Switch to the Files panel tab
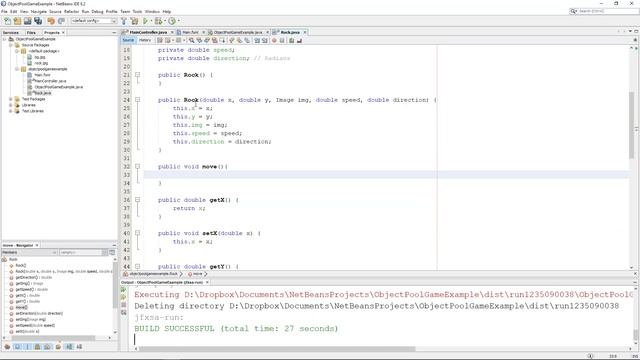This screenshot has height=360, width=640. click(31, 33)
